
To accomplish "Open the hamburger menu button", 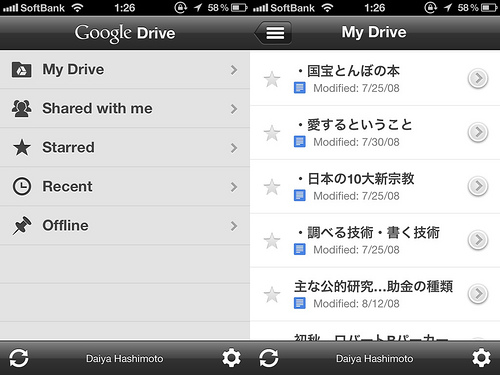I will click(x=273, y=33).
